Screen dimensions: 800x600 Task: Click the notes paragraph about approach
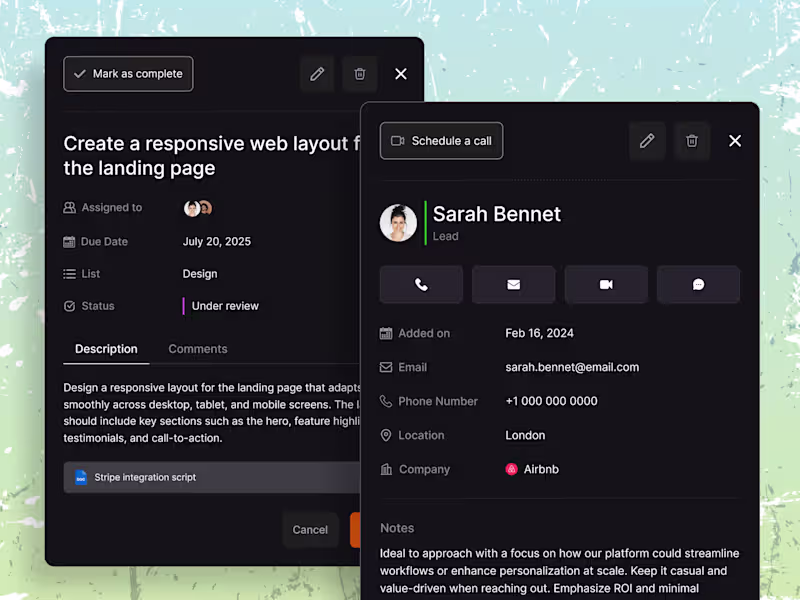pyautogui.click(x=560, y=571)
